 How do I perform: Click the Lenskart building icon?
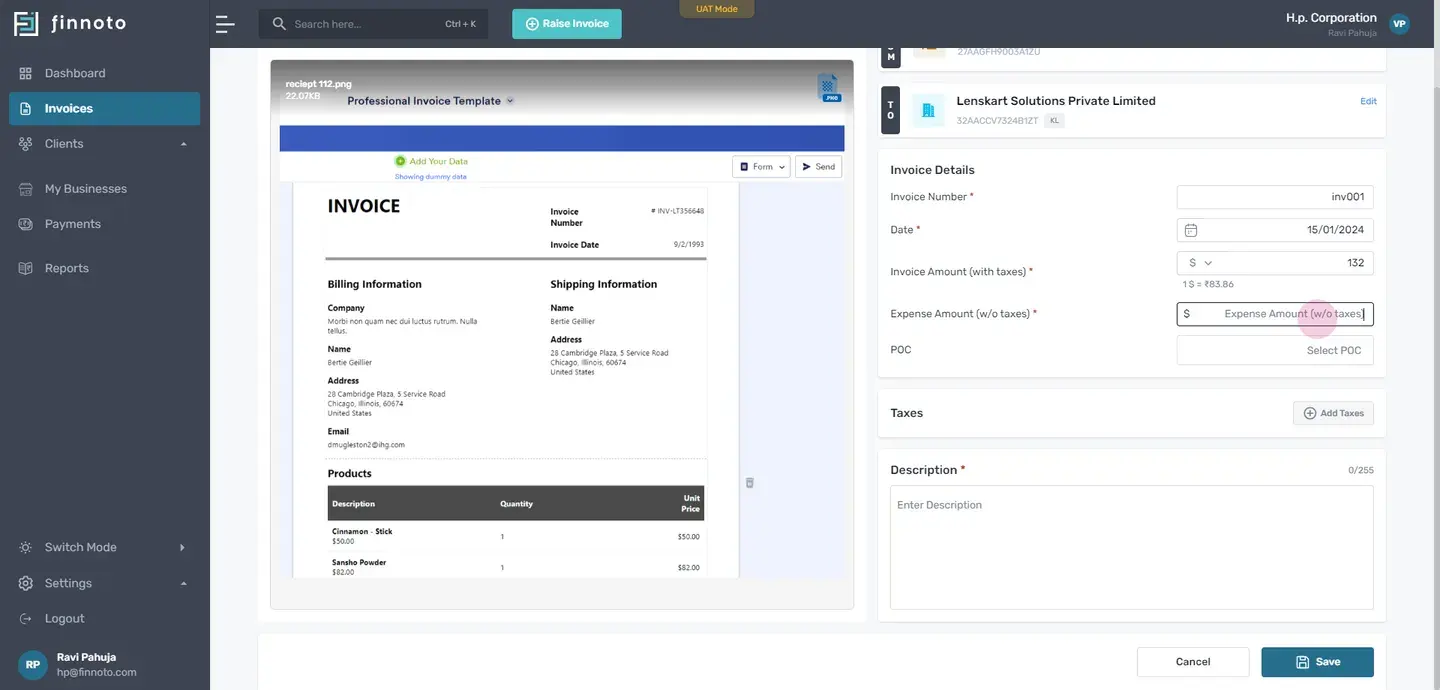(928, 110)
